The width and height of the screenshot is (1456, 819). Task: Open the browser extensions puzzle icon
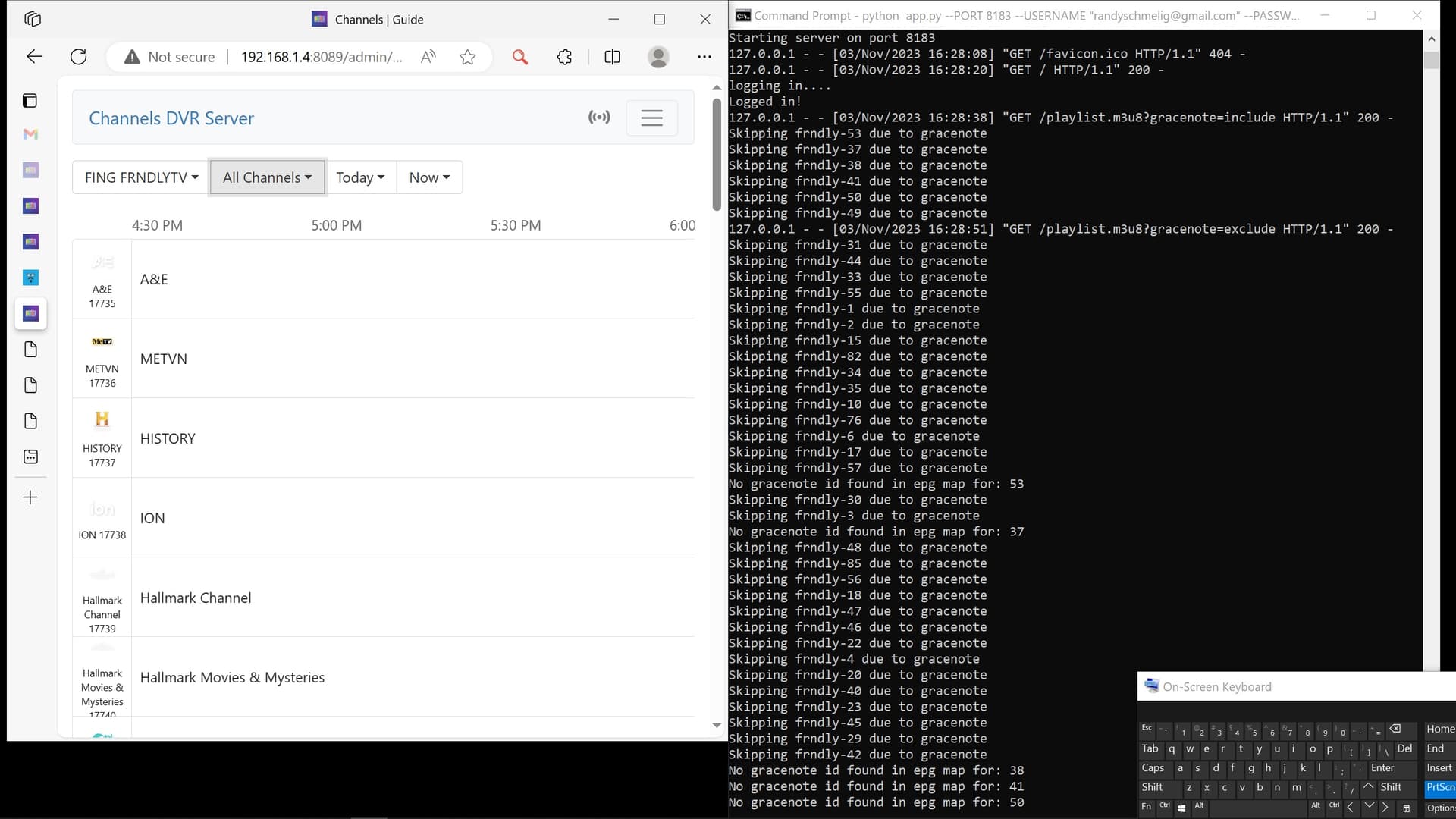pyautogui.click(x=564, y=57)
